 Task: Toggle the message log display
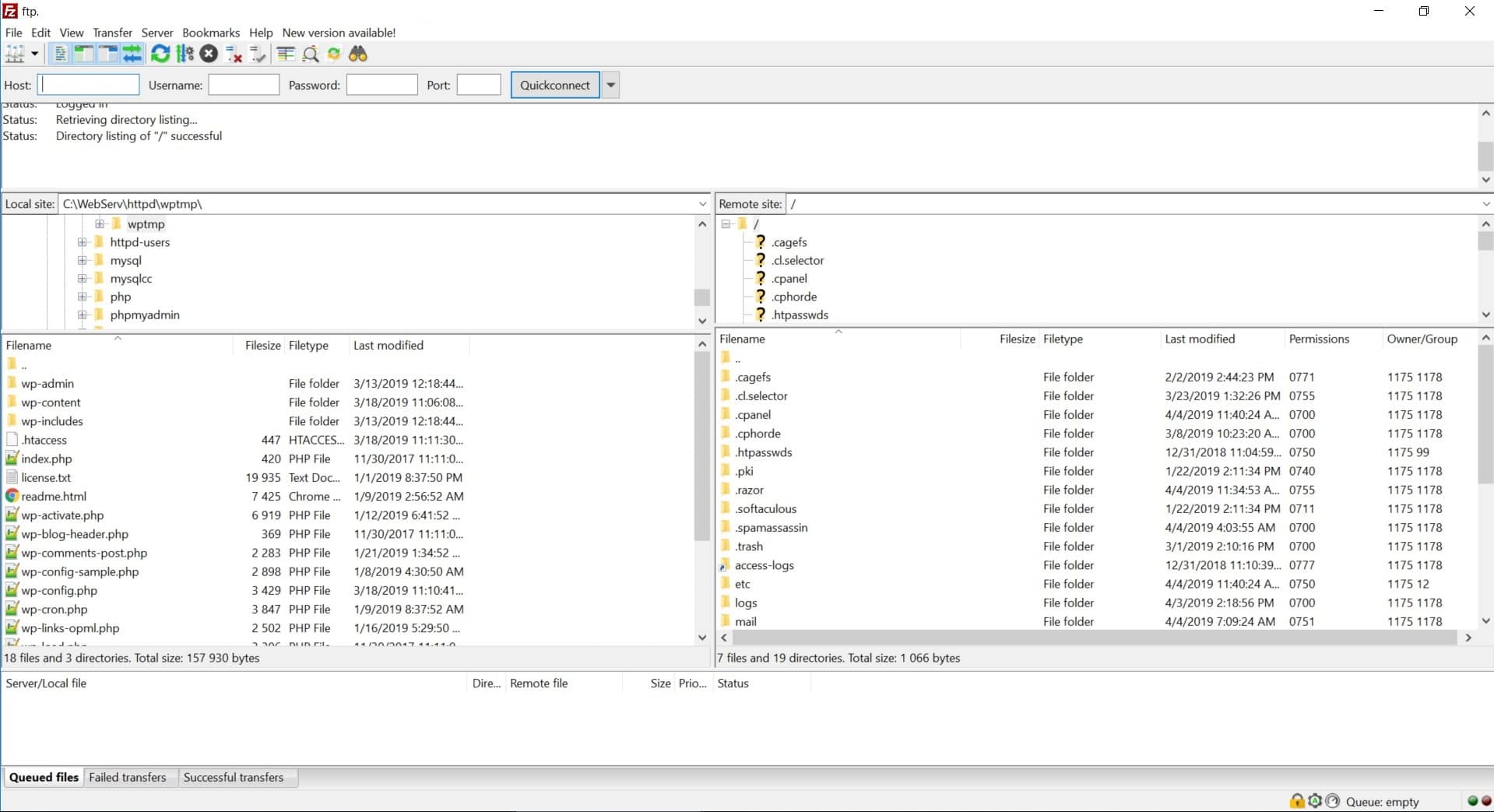tap(60, 53)
